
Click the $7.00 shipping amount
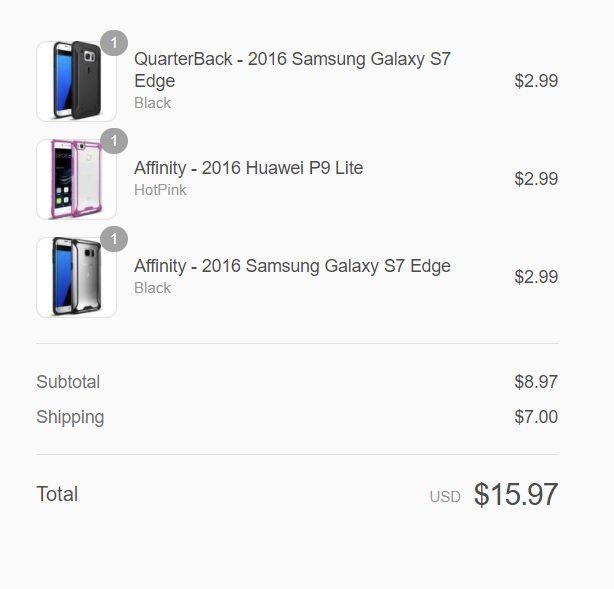point(536,417)
